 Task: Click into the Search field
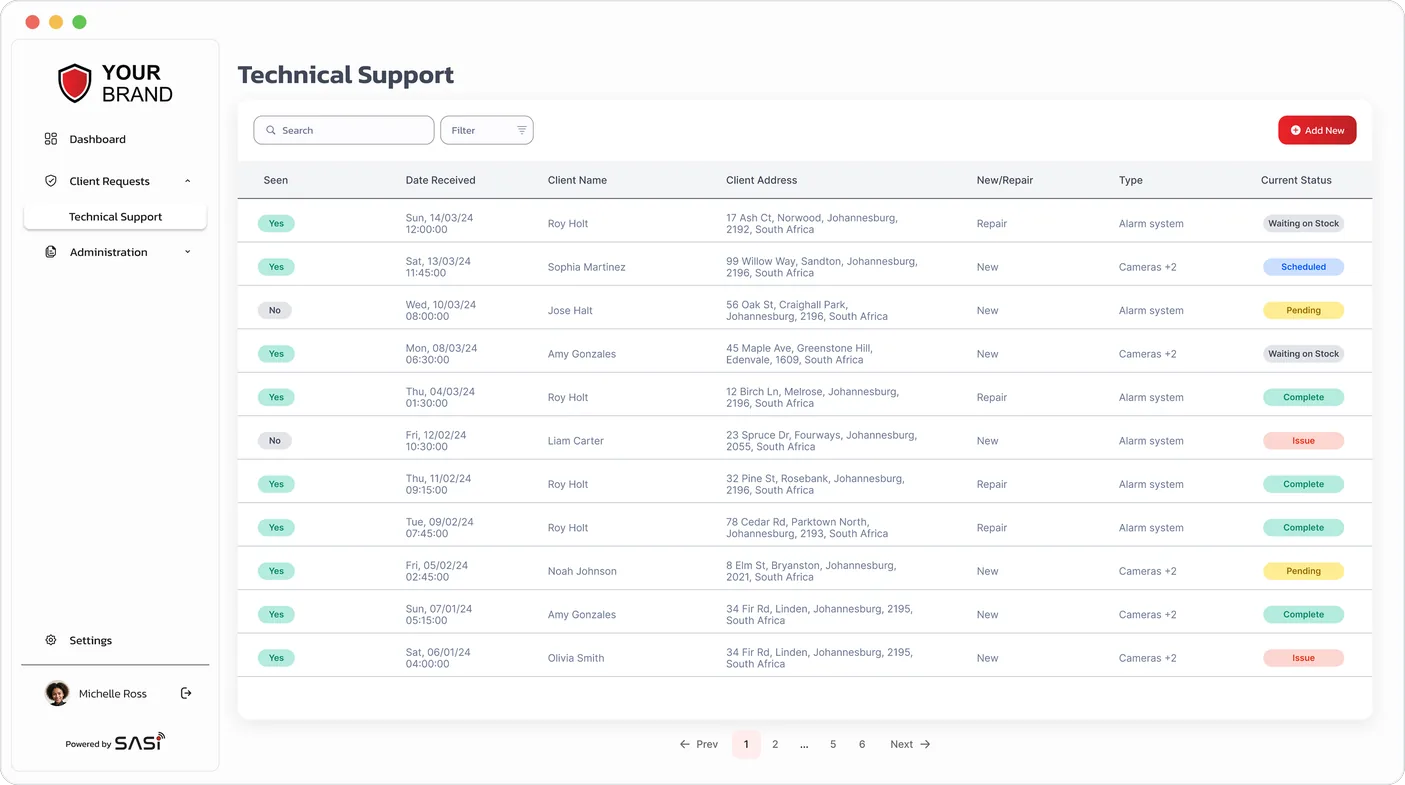click(x=344, y=130)
